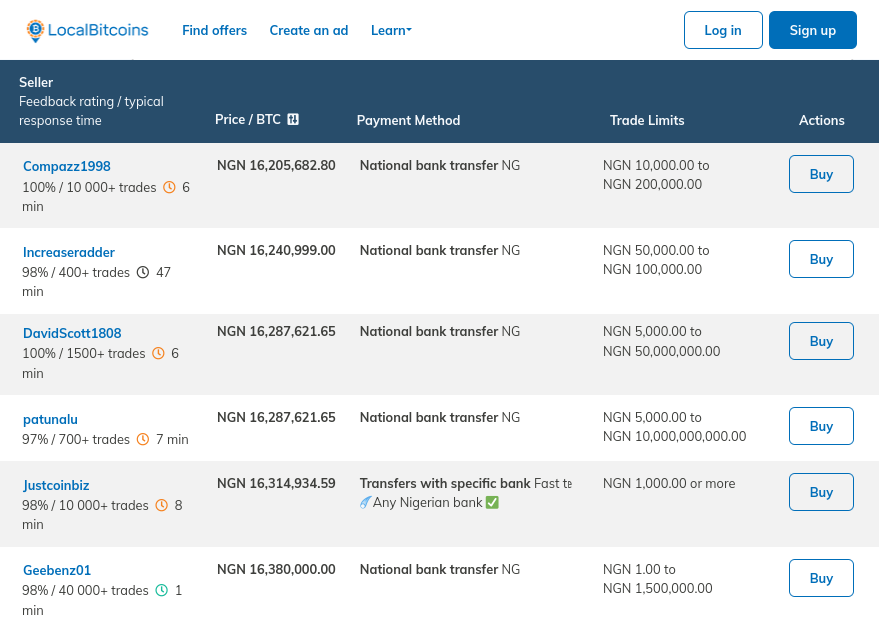Screen dimensions: 879x627
Task: Click green checkmark next to Any Nigerian bank
Action: coord(492,502)
